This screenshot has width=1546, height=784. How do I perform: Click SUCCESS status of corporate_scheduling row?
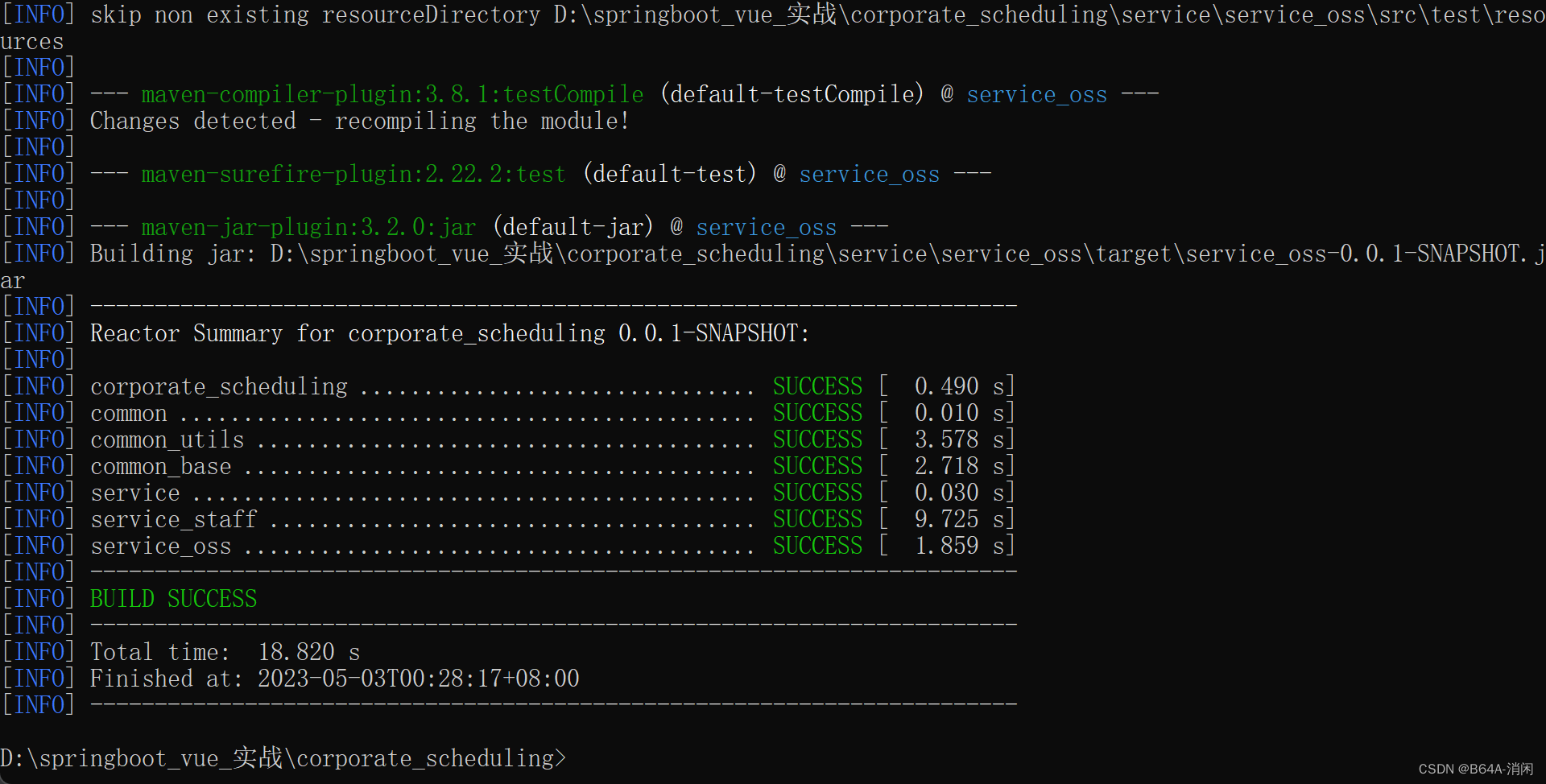pos(817,386)
